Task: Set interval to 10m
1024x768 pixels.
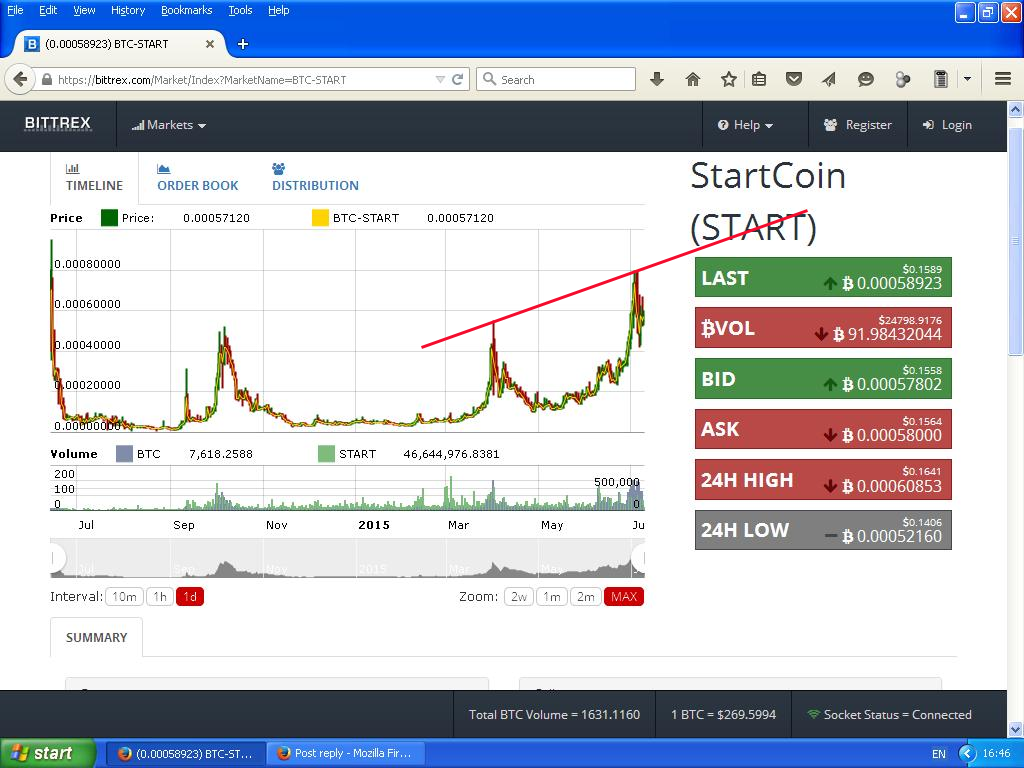Action: click(124, 596)
